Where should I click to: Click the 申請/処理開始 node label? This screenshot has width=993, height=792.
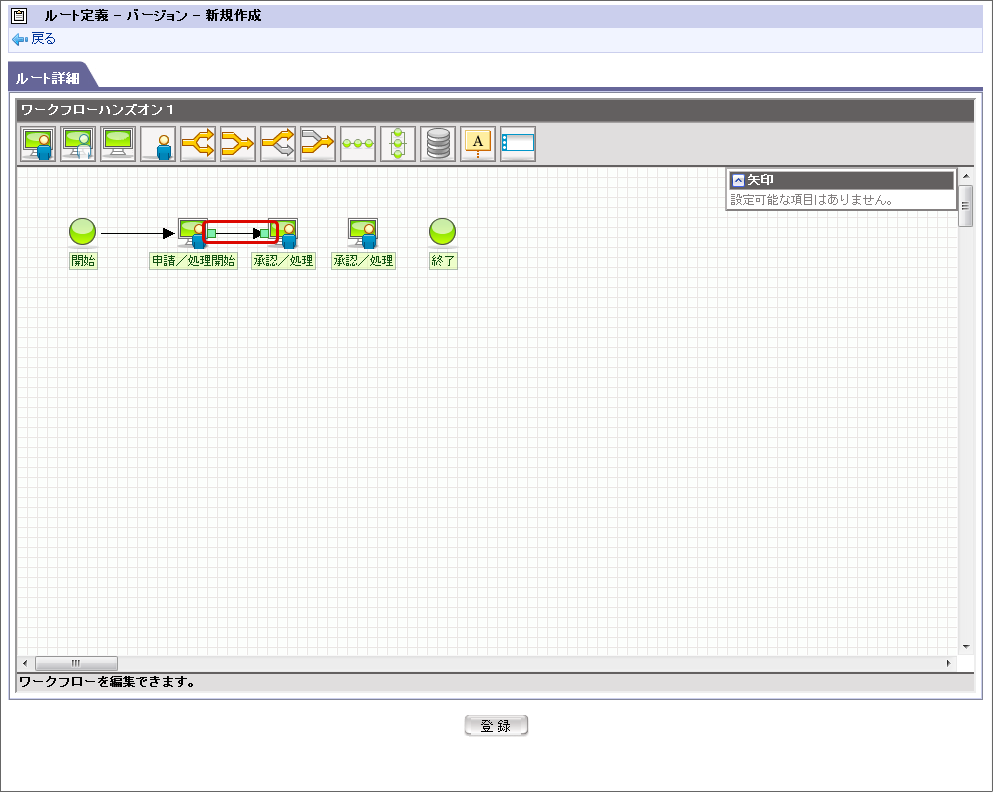pyautogui.click(x=193, y=261)
